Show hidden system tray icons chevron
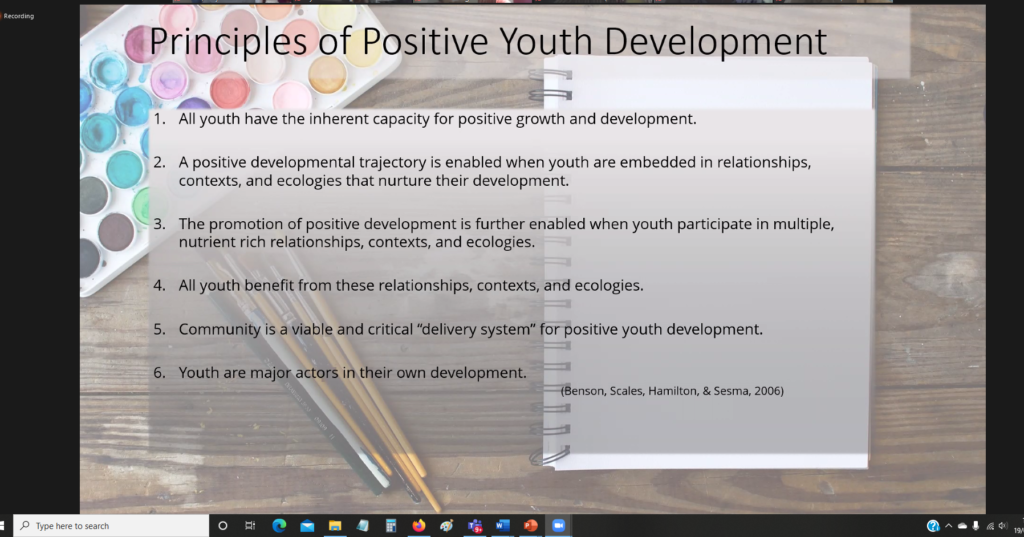Image resolution: width=1024 pixels, height=537 pixels. coord(949,525)
